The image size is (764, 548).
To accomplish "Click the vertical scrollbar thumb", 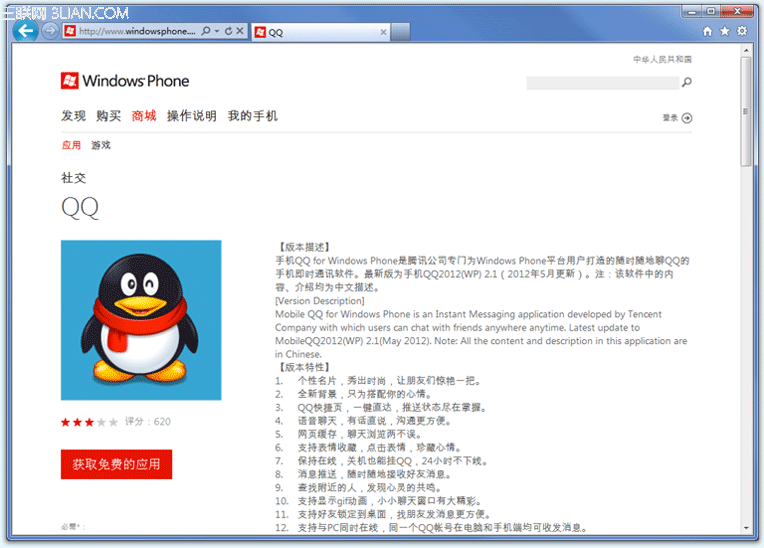I will tap(746, 112).
